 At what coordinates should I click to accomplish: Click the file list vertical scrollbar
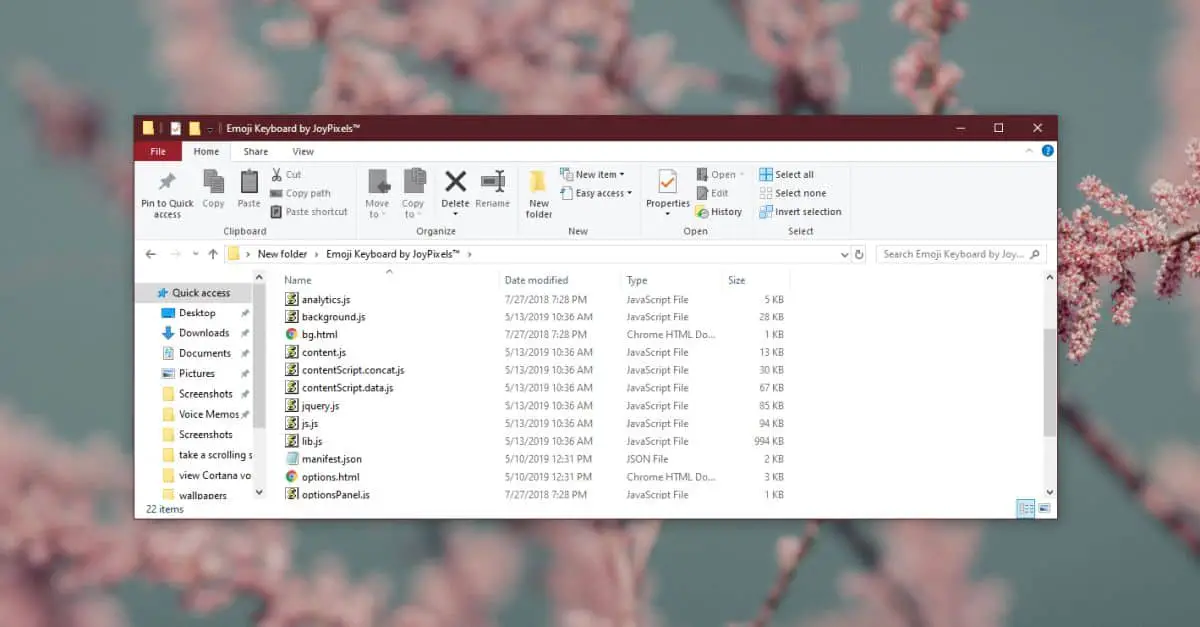1049,383
